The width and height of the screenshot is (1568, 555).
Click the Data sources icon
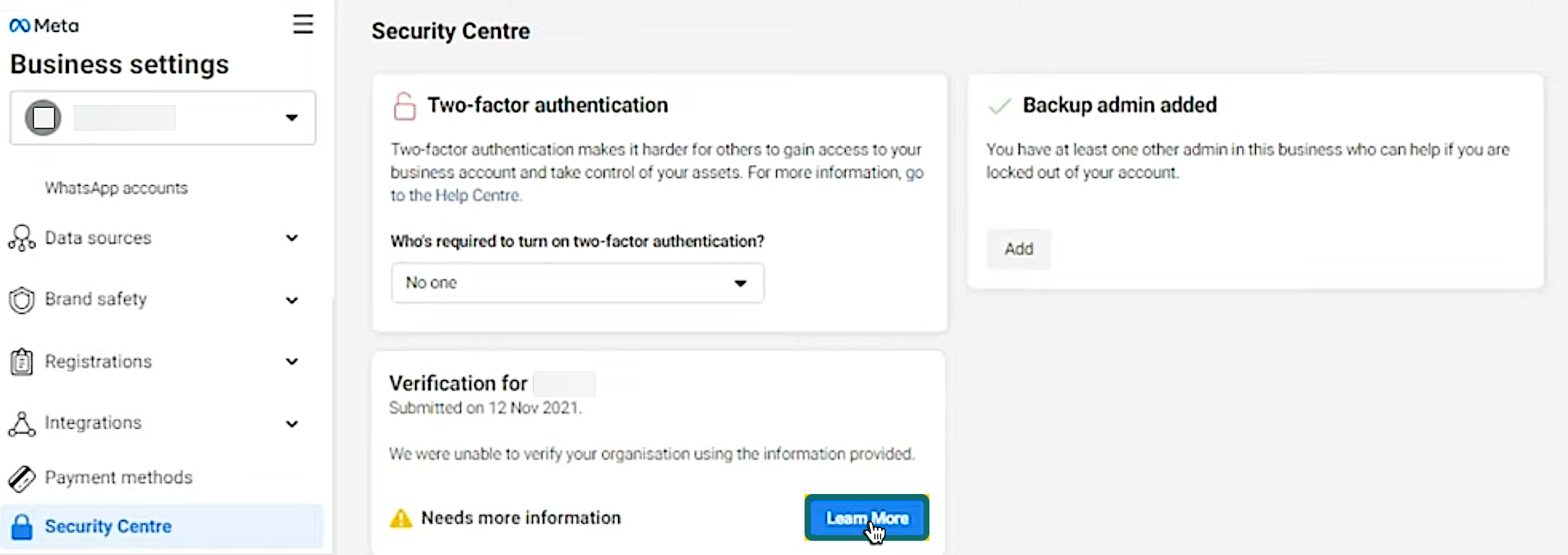tap(22, 238)
